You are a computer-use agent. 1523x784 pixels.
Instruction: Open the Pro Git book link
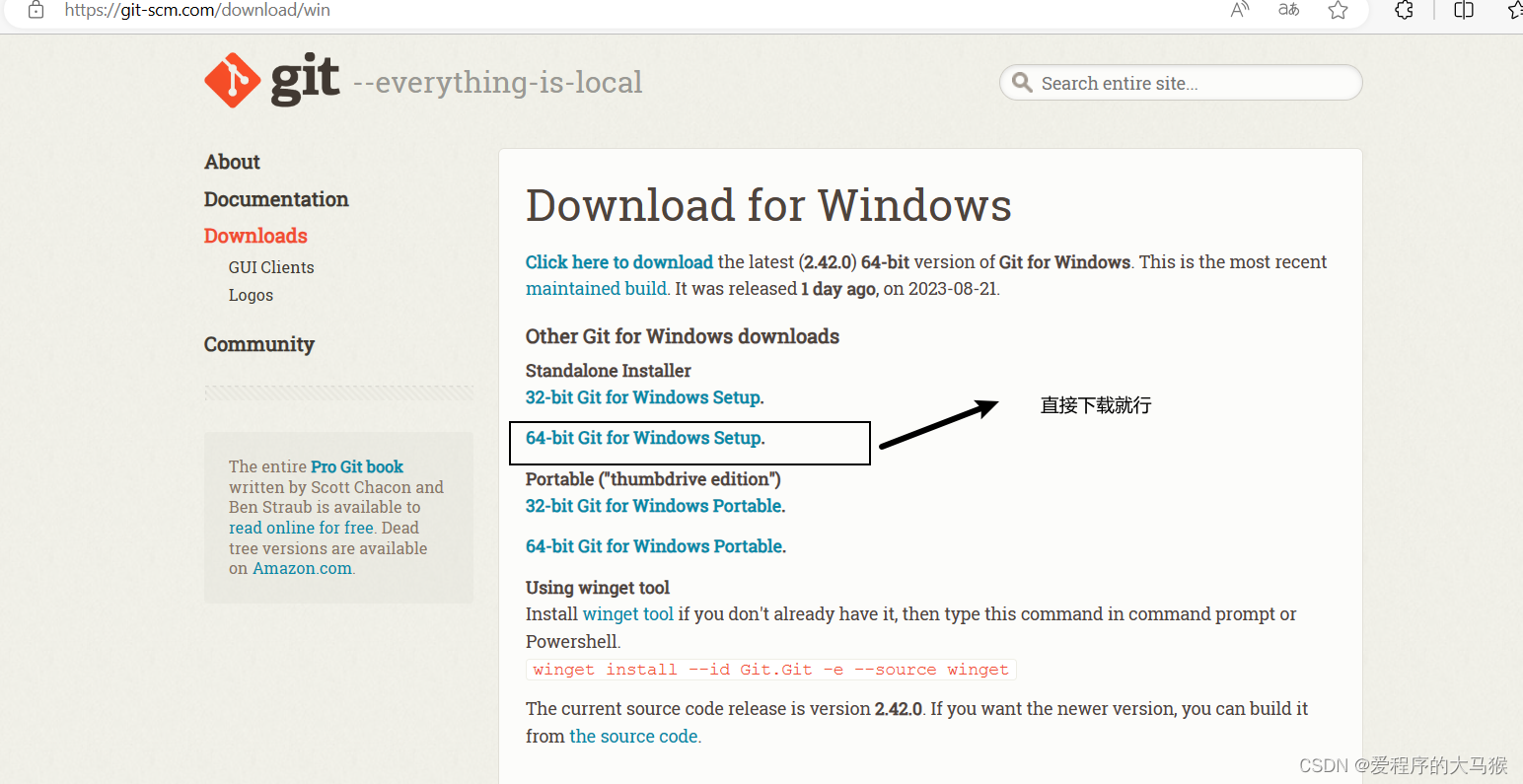pos(357,466)
